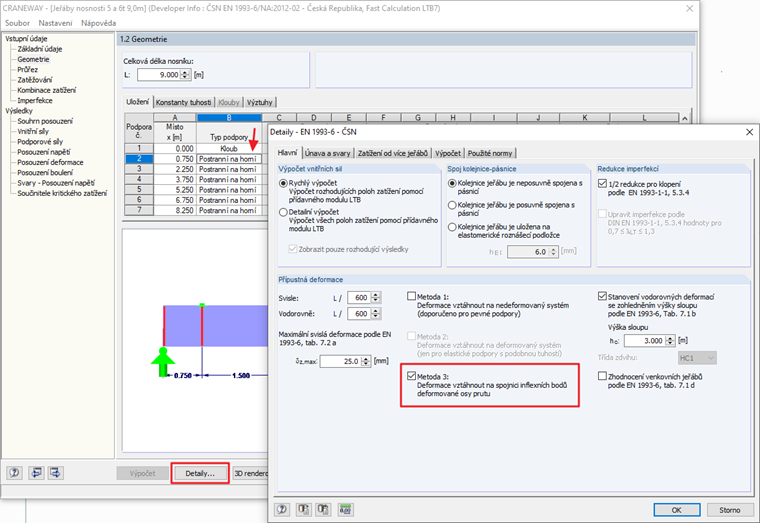
Task: Click the 3D rendering button
Action: pos(250,474)
